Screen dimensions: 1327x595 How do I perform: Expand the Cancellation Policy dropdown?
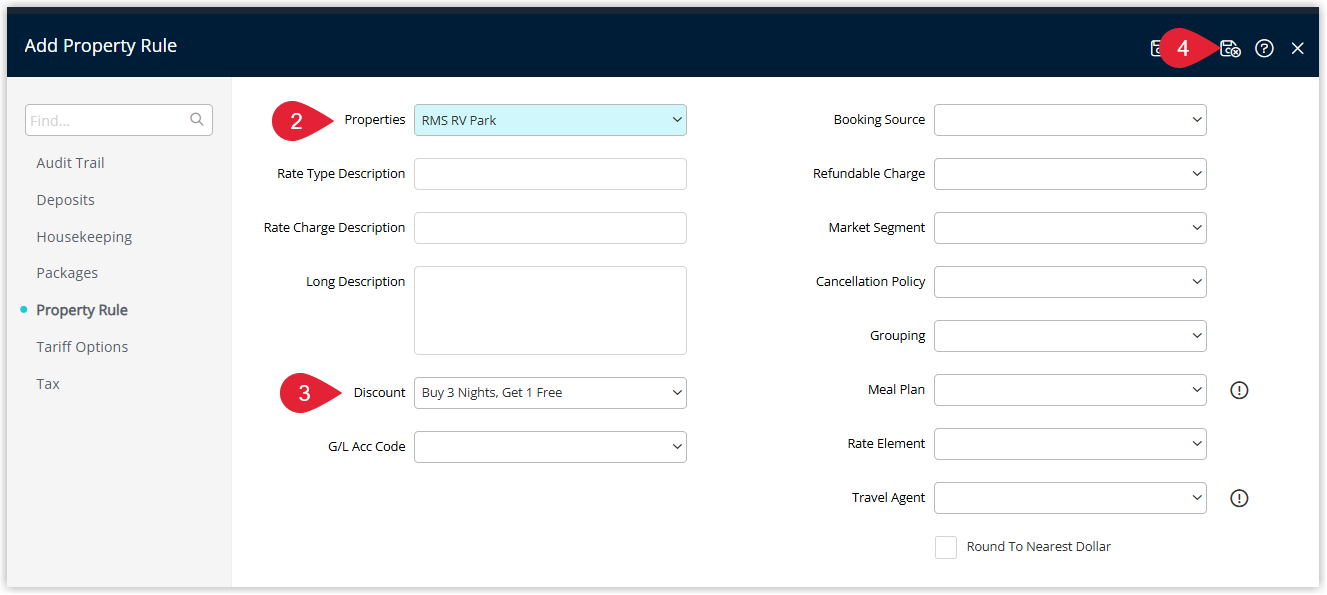(x=1070, y=282)
